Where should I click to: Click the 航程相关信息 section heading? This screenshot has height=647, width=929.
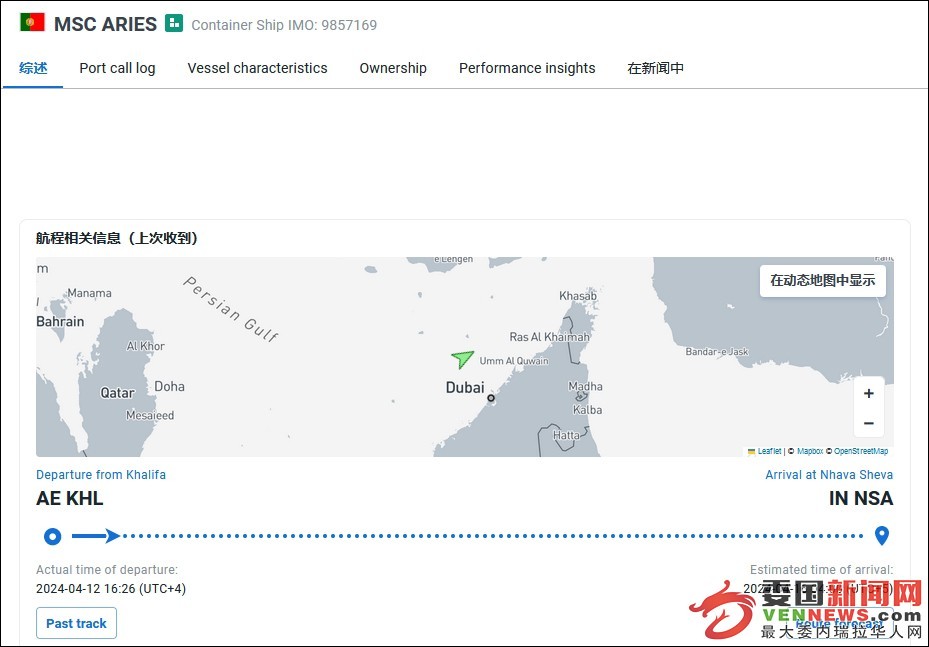(117, 238)
